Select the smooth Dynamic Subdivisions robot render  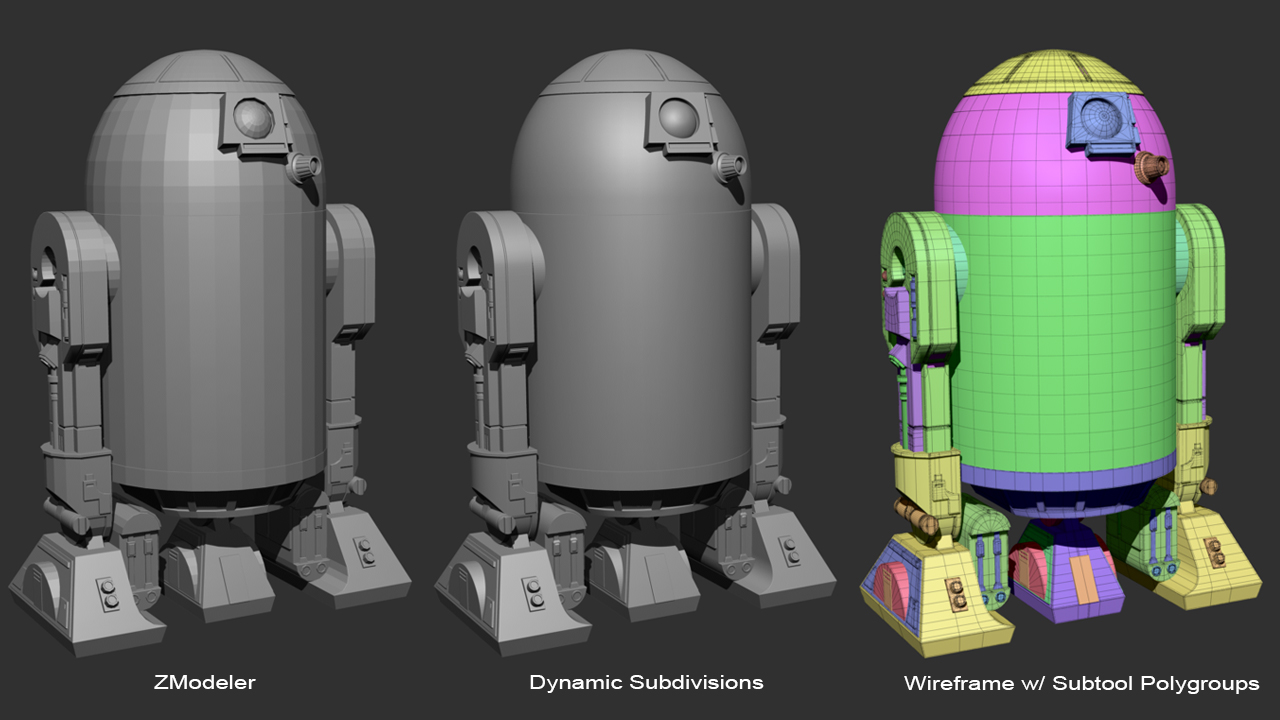pyautogui.click(x=635, y=353)
